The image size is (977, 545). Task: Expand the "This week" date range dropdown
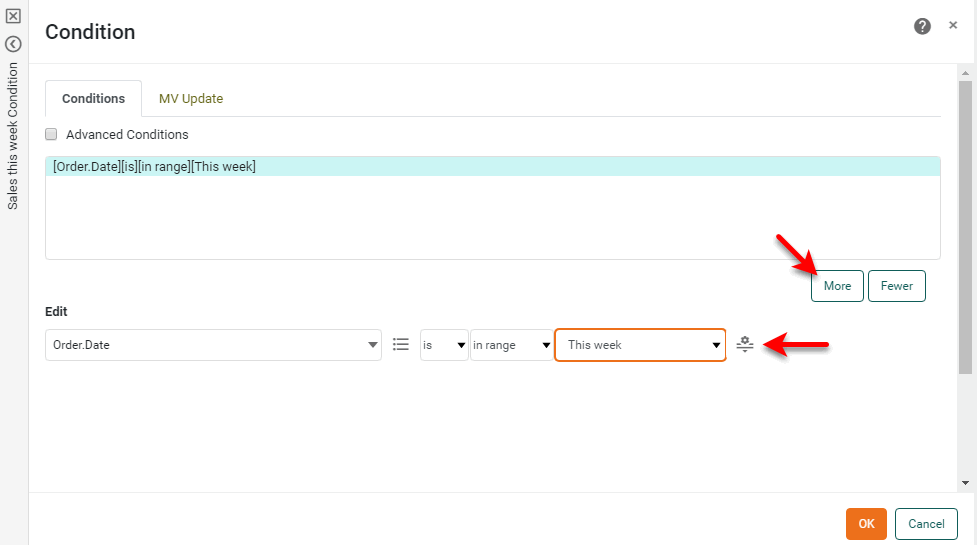pyautogui.click(x=640, y=344)
